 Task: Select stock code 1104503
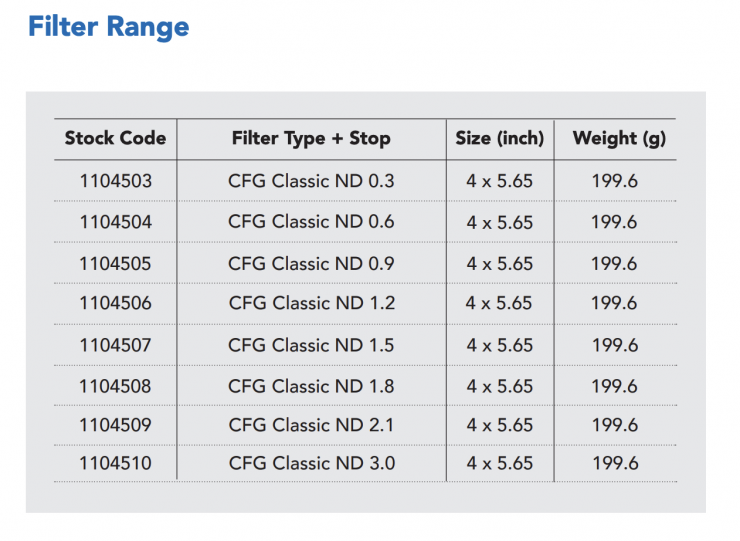115,181
